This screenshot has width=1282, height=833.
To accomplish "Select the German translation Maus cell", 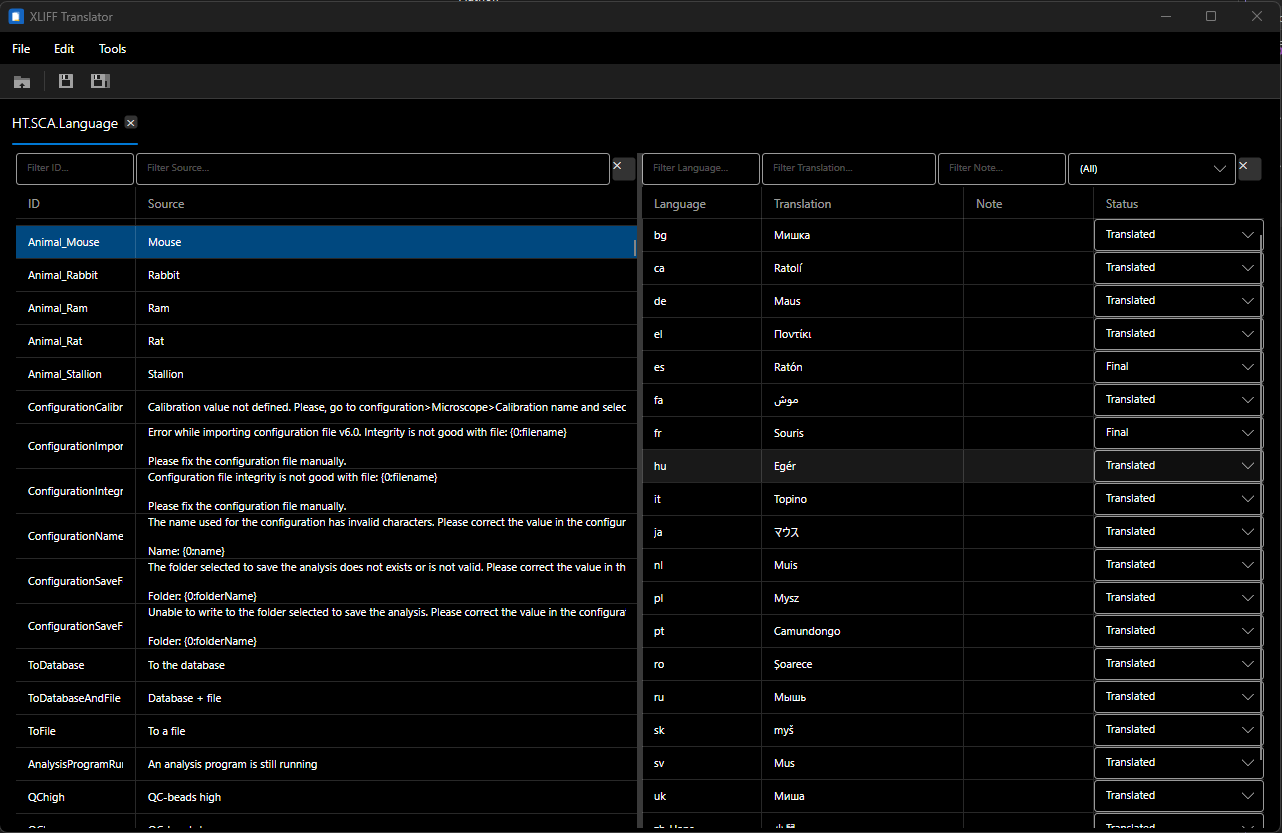I will click(862, 301).
